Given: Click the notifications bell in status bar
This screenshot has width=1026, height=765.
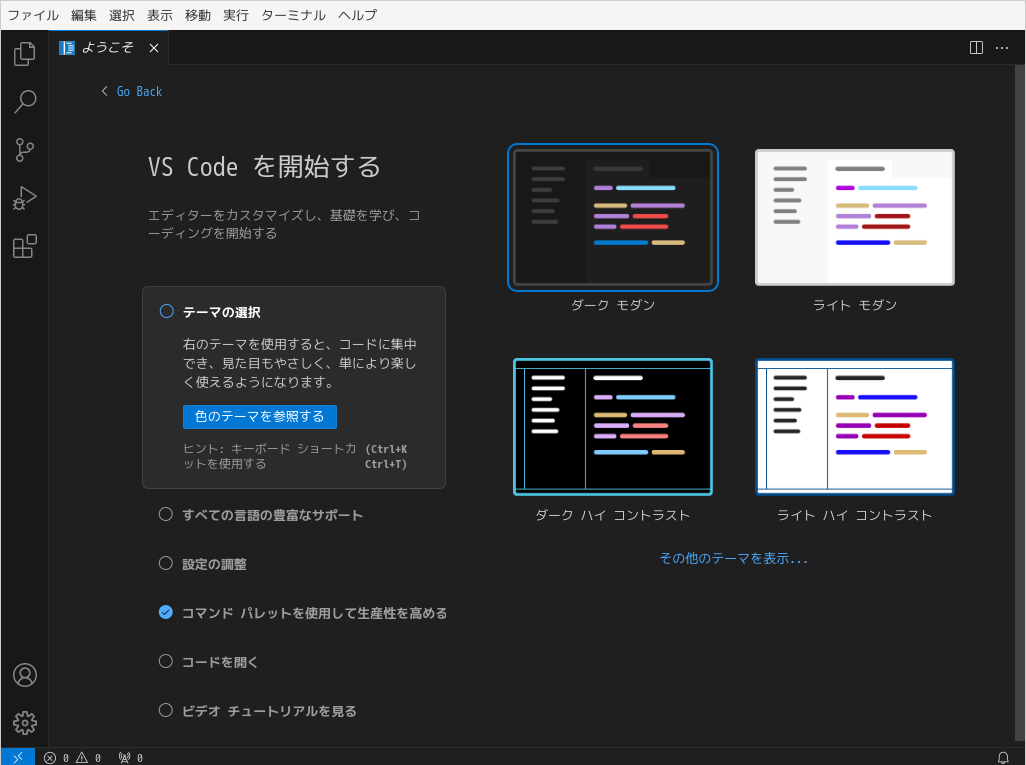Looking at the screenshot, I should [x=1003, y=757].
